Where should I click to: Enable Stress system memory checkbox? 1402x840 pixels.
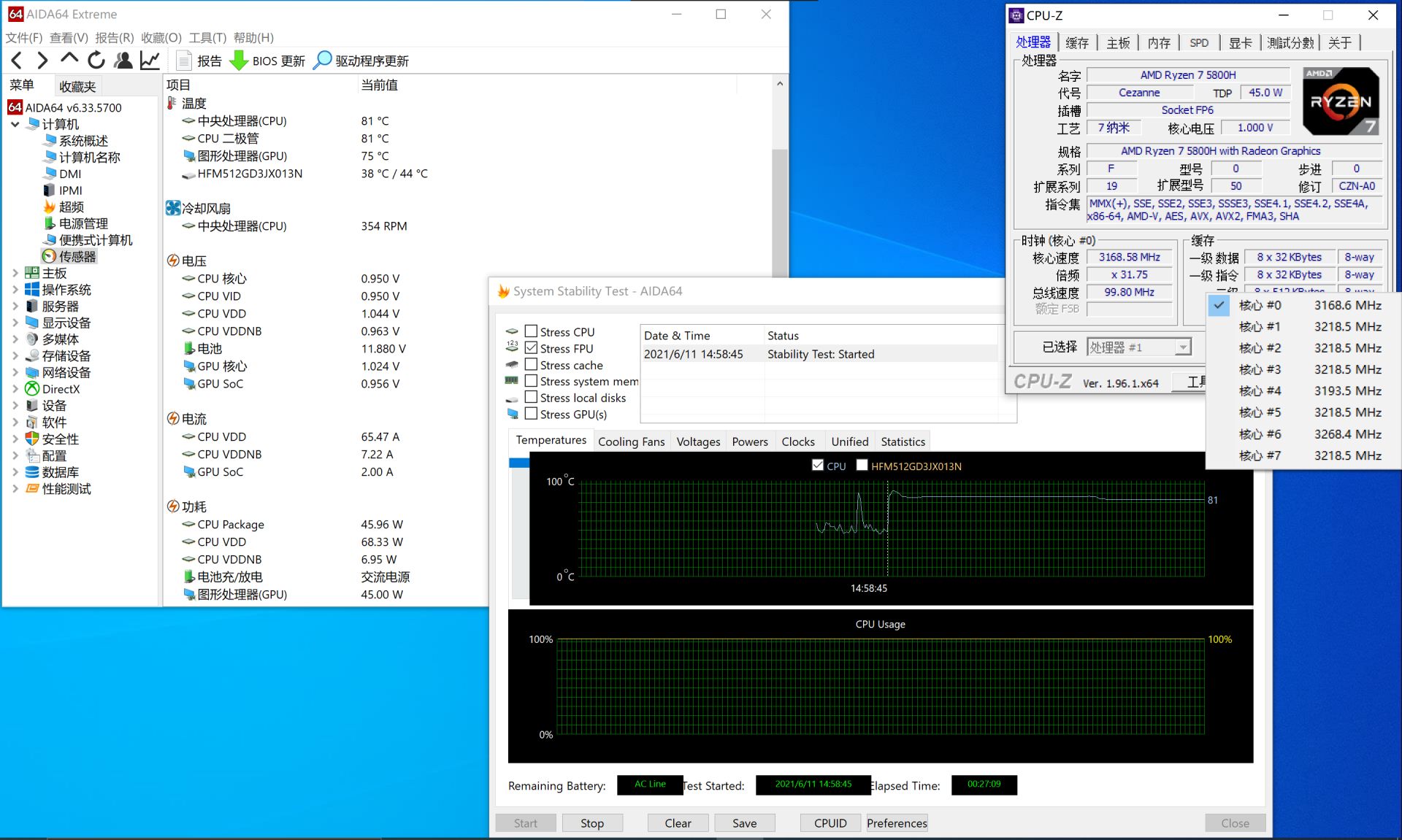(x=531, y=381)
